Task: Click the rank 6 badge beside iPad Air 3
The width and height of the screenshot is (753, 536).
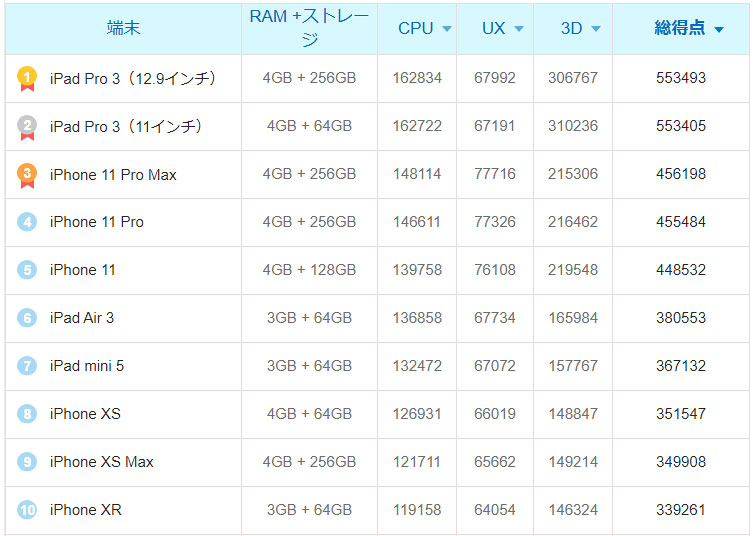Action: click(x=27, y=318)
